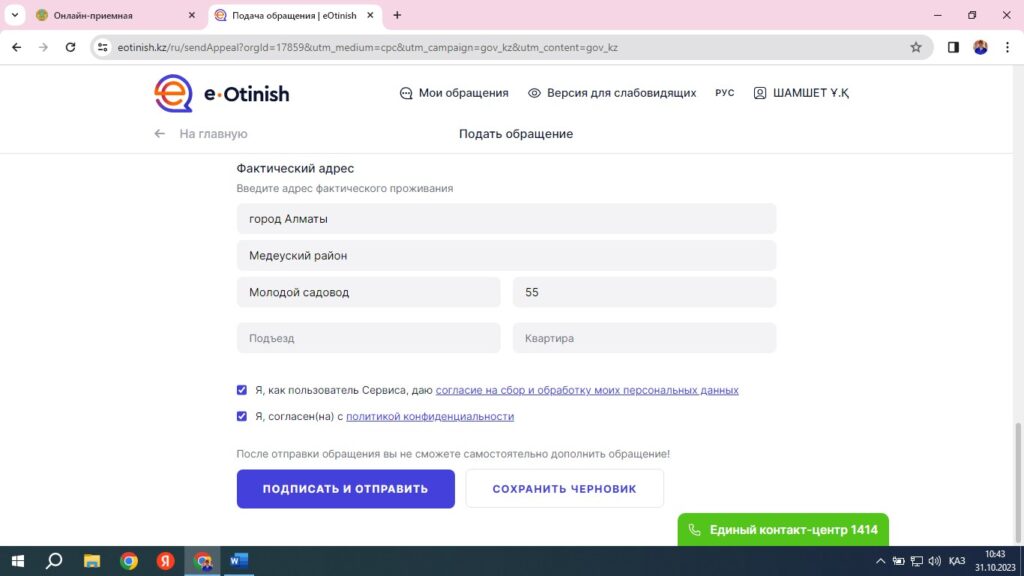Screen dimensions: 1024x576
Task: Open user profile ШАМШЕТ Ү.Қ.
Action: (x=801, y=93)
